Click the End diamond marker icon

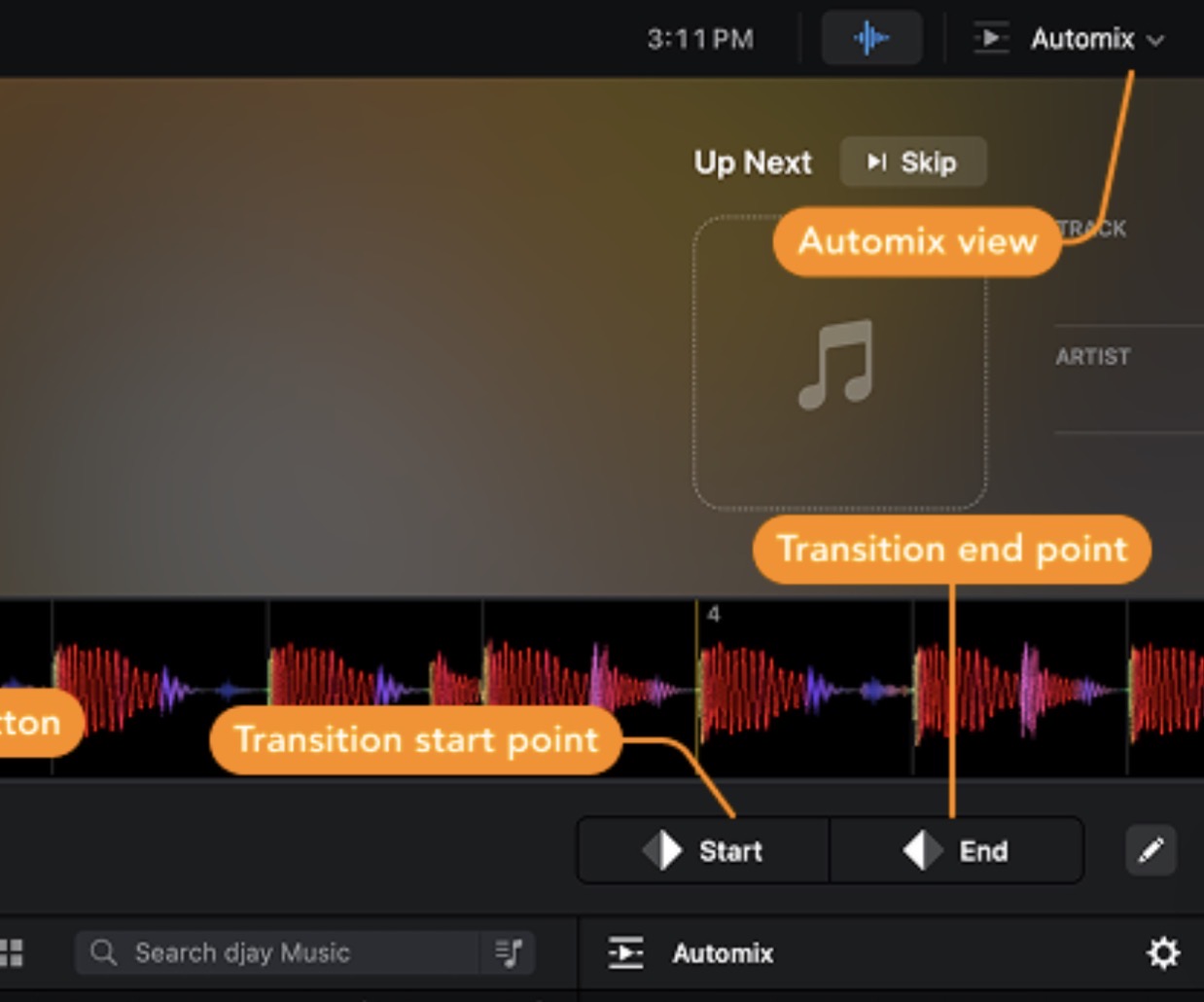tap(922, 850)
